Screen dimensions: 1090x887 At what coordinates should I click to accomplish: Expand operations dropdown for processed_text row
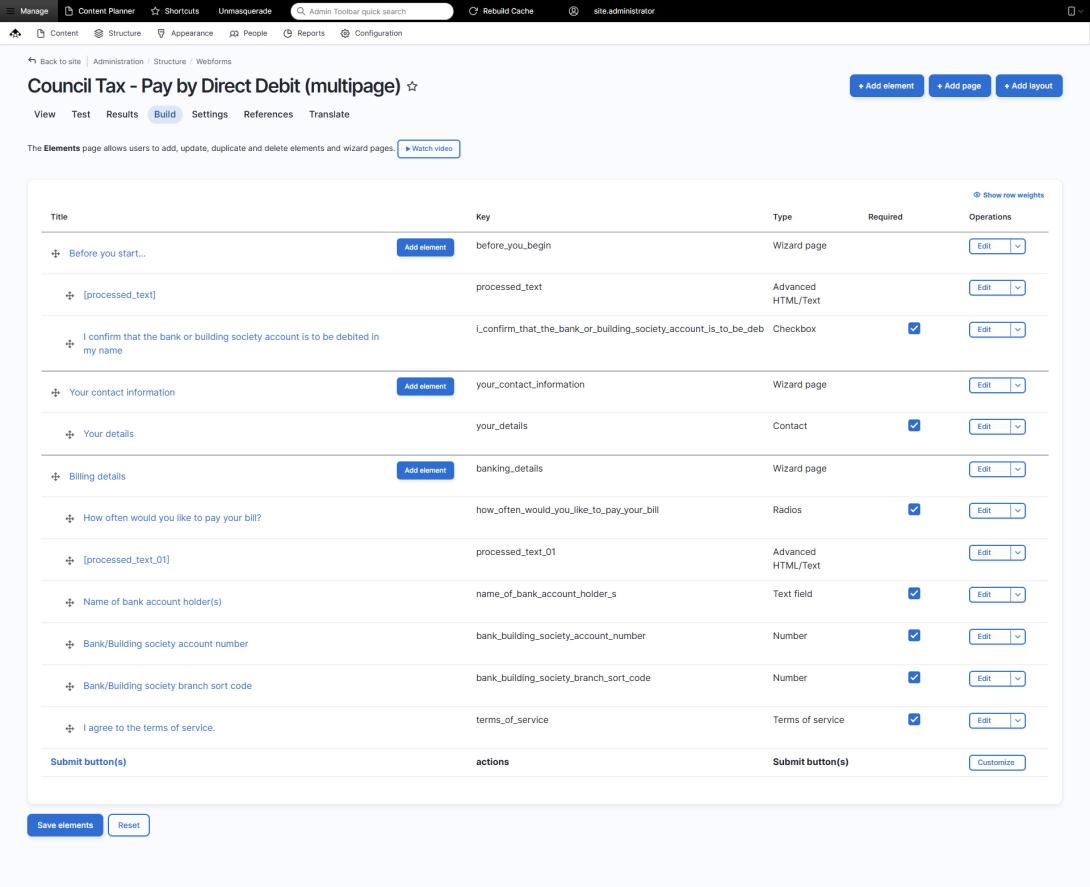[1018, 288]
